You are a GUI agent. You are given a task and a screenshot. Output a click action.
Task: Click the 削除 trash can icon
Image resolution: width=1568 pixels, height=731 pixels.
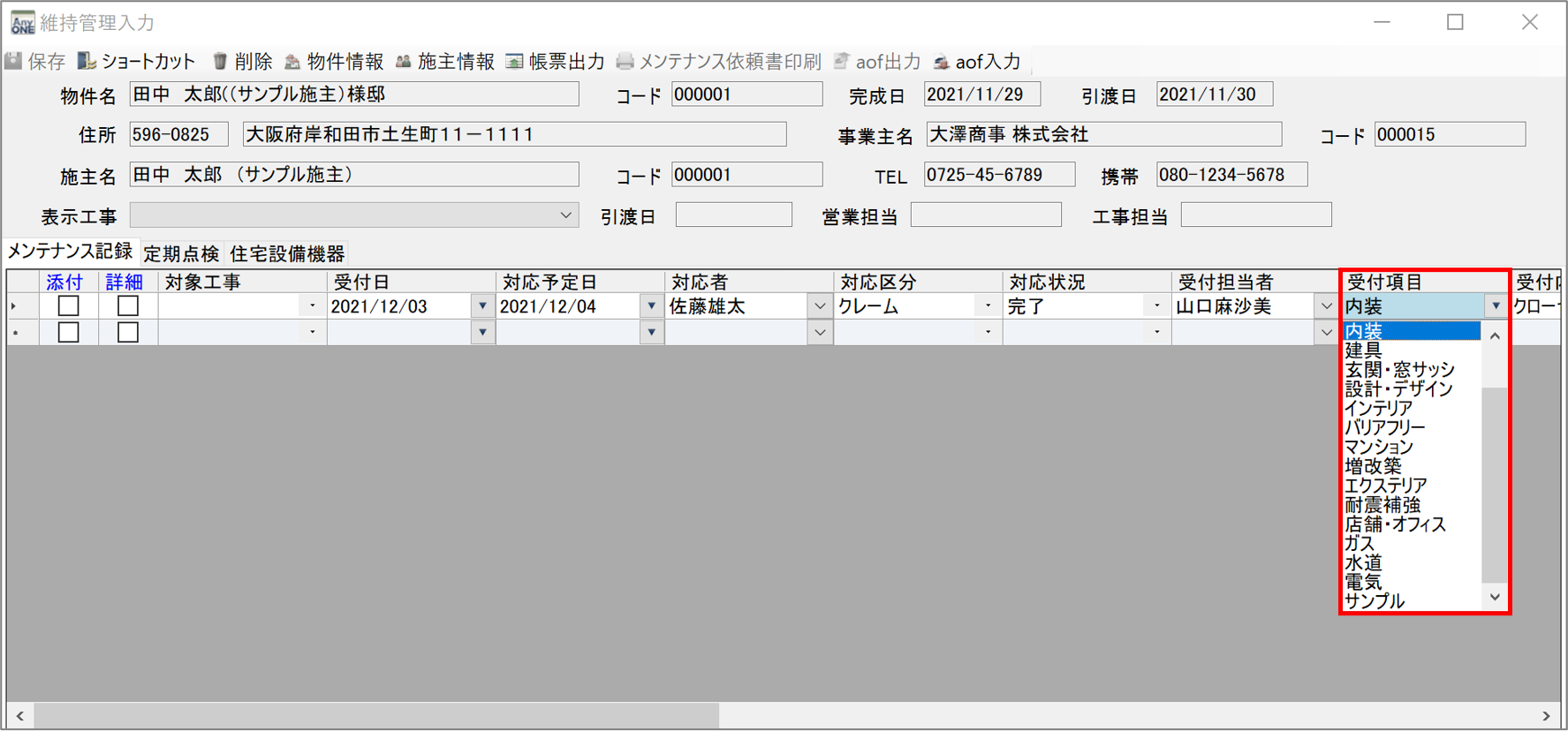(x=220, y=61)
